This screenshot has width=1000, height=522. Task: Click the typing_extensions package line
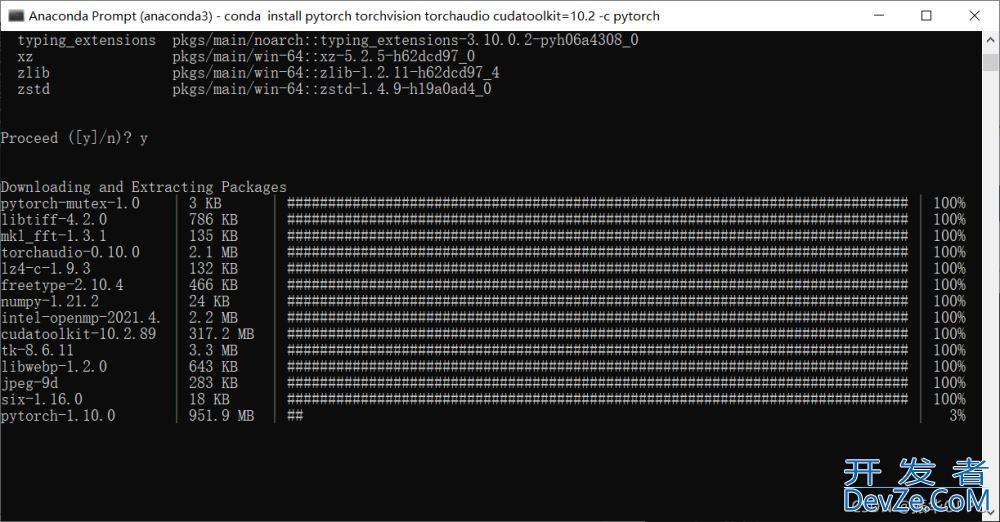328,40
